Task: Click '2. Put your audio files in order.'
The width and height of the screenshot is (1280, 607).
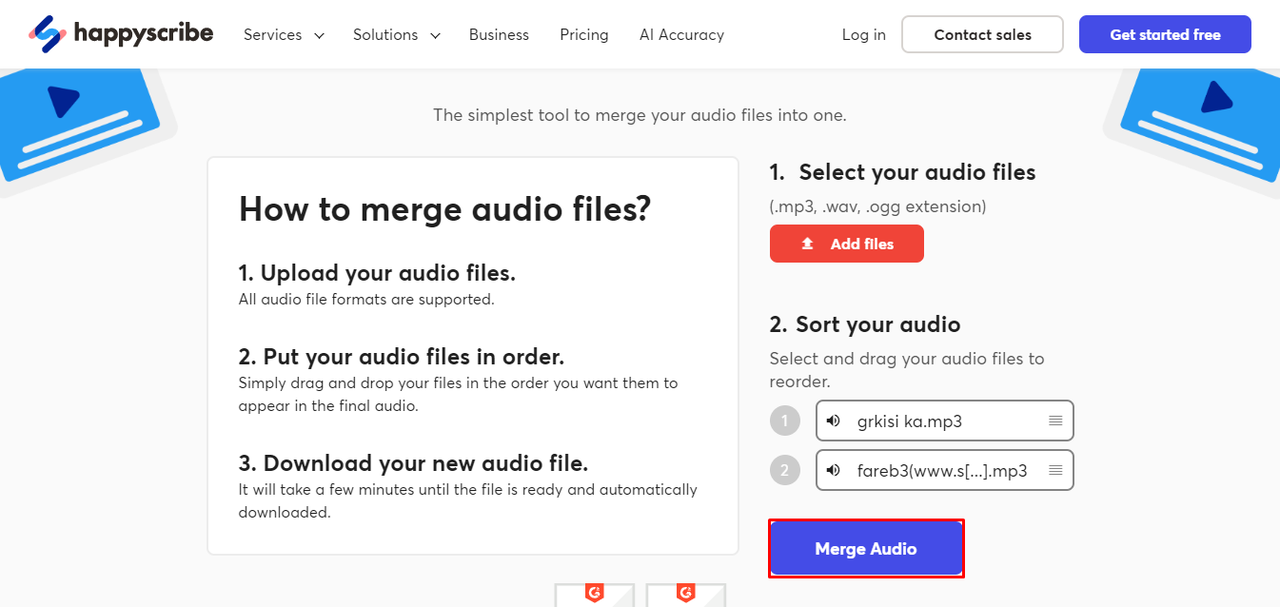Action: click(x=401, y=357)
